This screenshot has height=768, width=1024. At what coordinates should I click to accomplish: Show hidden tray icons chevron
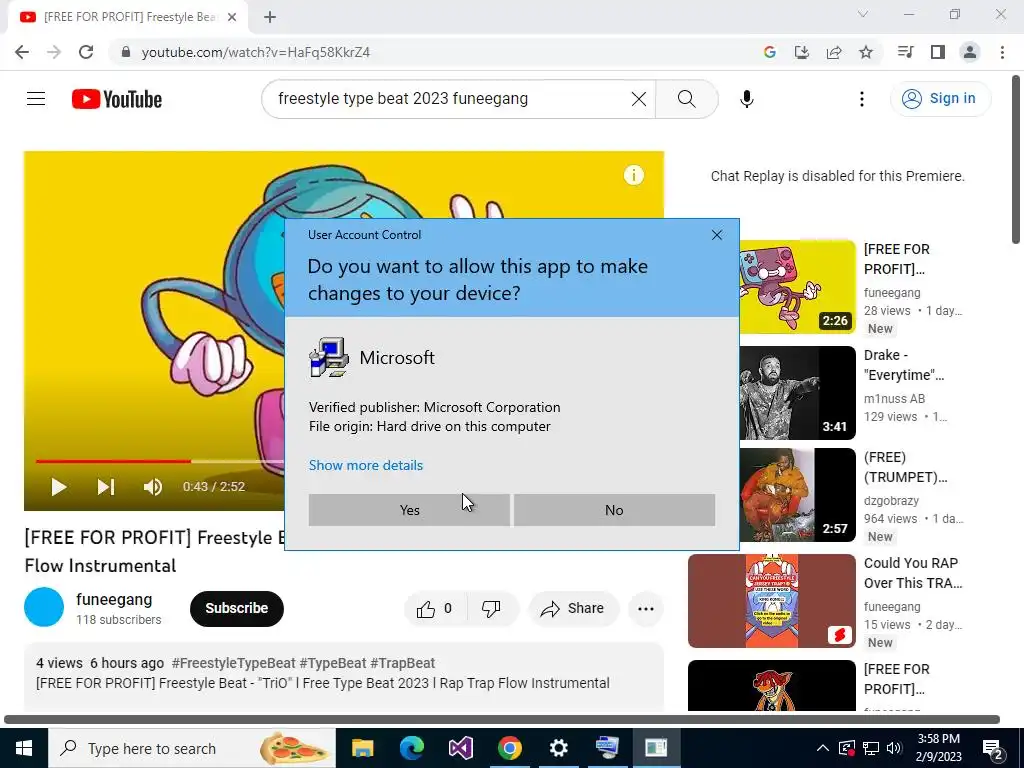tap(822, 748)
